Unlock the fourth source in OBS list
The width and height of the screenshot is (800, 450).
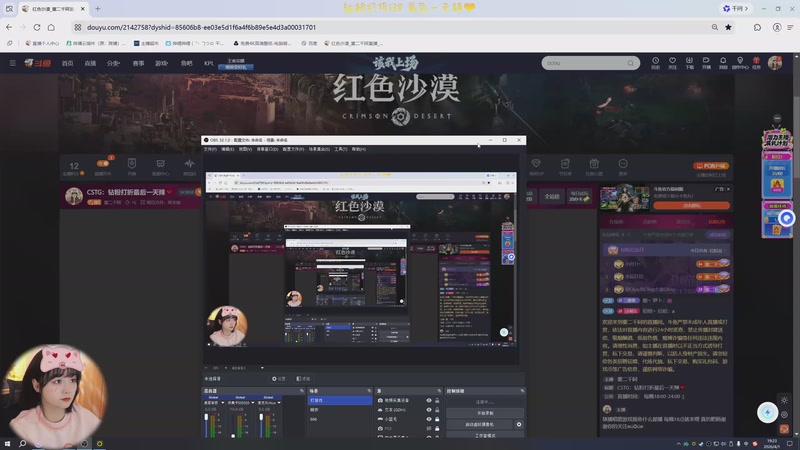pos(437,429)
